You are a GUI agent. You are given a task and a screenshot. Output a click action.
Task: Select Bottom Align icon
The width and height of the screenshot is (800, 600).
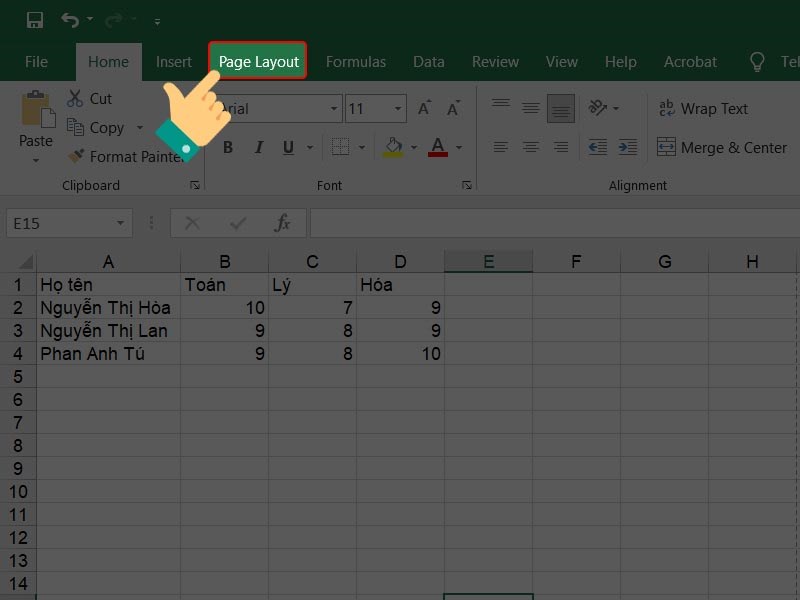point(561,108)
